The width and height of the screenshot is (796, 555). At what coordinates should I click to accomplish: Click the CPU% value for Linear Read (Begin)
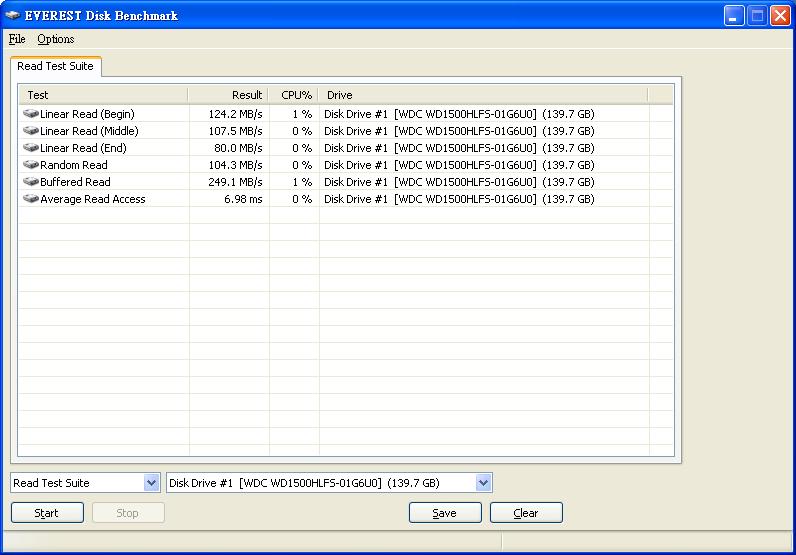302,114
